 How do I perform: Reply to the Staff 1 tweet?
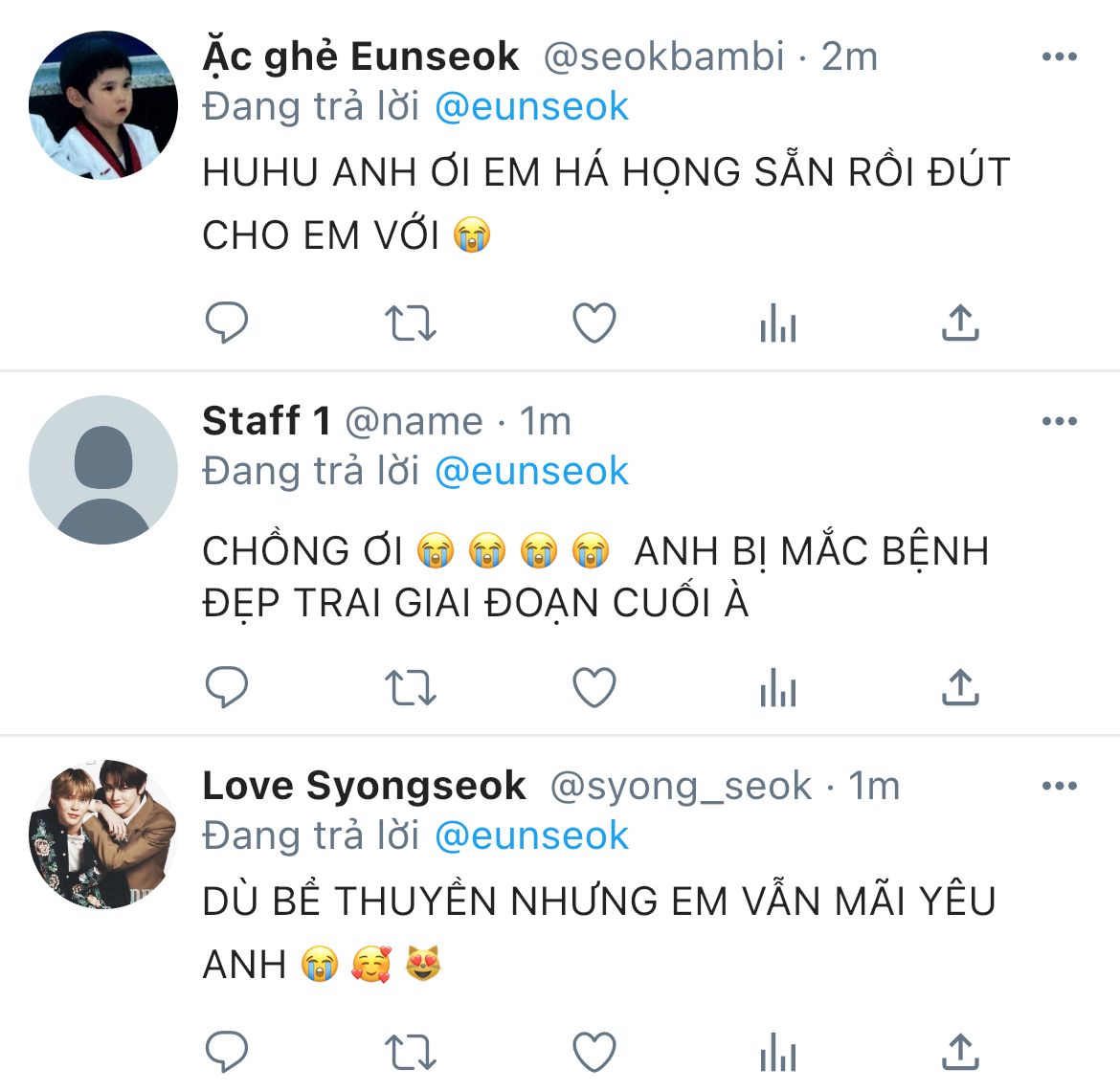point(227,687)
